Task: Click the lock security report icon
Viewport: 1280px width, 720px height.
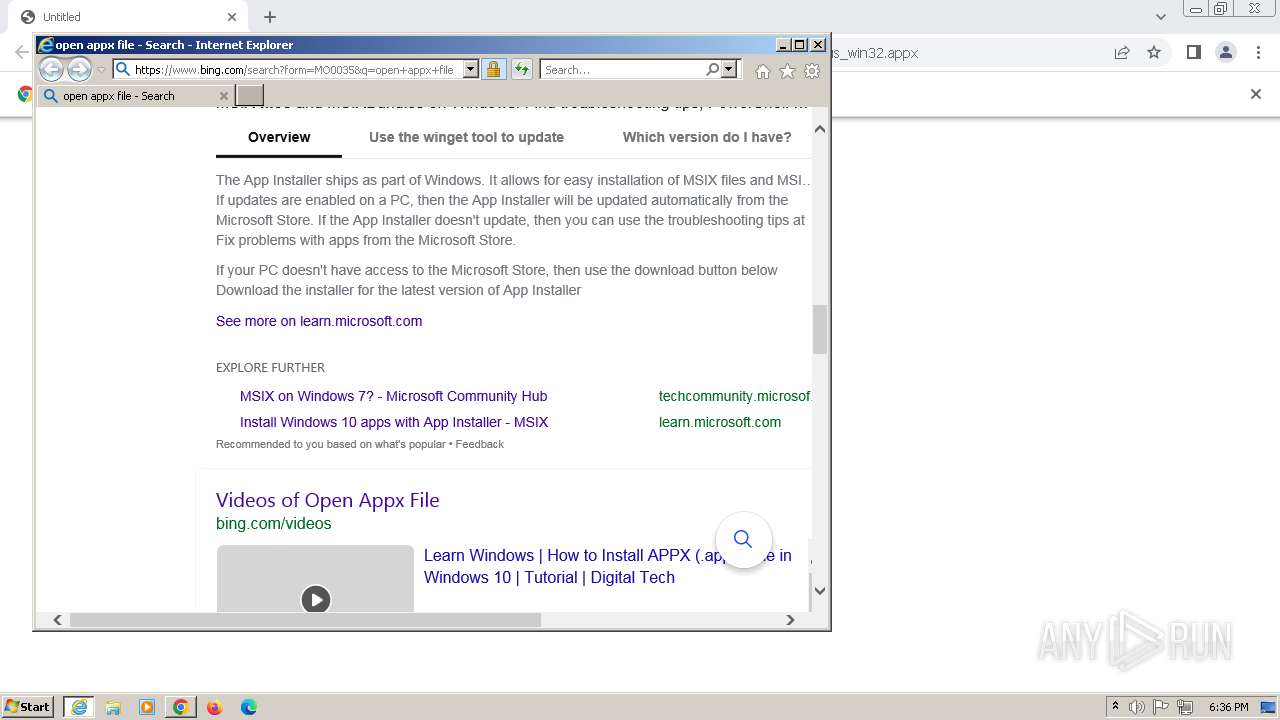Action: coord(493,69)
